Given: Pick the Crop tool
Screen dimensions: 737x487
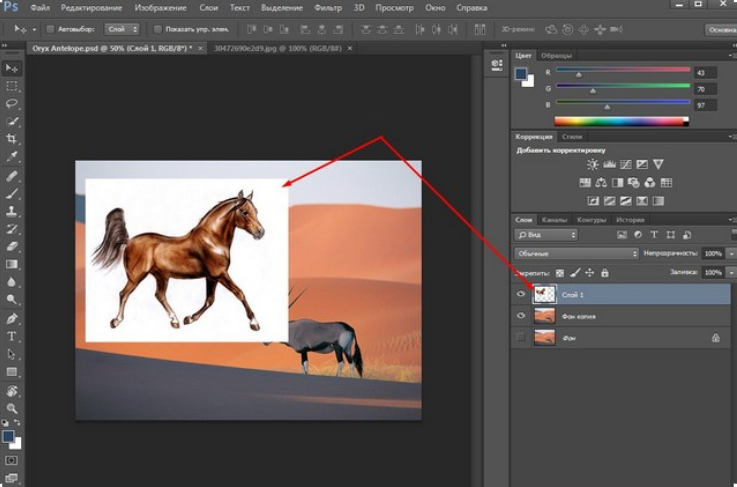Looking at the screenshot, I should [x=12, y=139].
